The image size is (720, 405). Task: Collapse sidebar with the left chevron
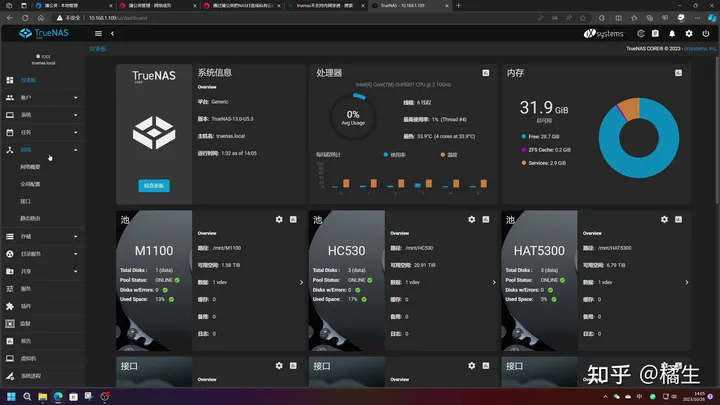(x=112, y=34)
